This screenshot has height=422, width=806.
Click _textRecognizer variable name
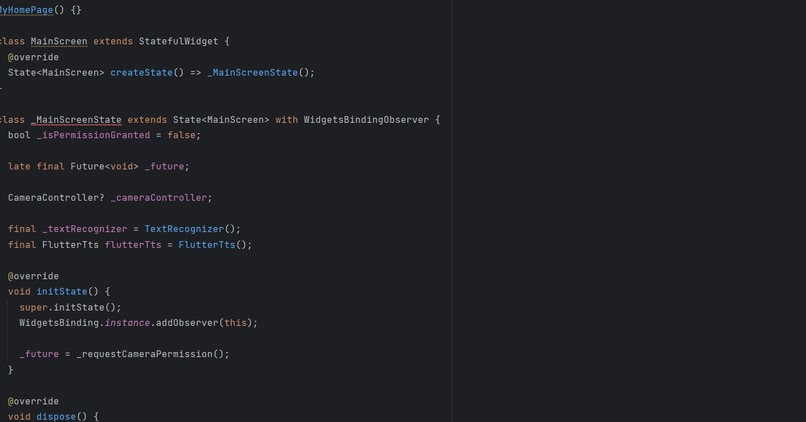tap(84, 229)
